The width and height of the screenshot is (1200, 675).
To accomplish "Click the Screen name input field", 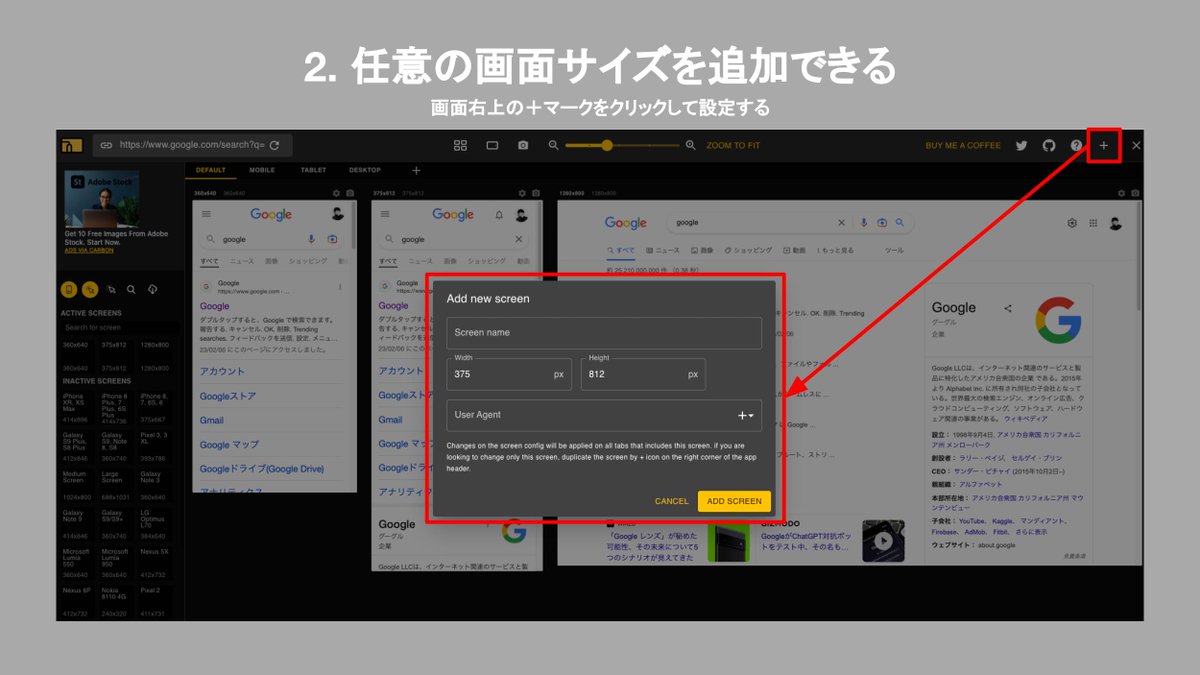I will click(x=604, y=333).
